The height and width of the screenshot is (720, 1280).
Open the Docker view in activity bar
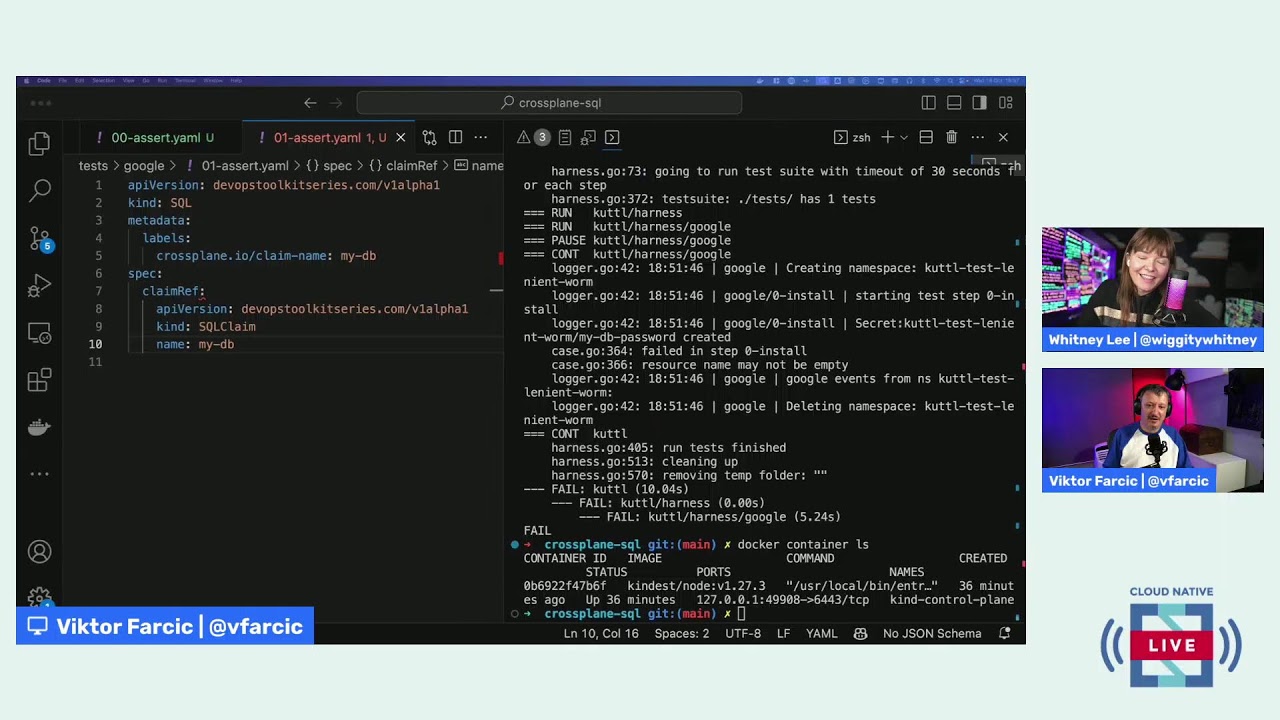(39, 427)
